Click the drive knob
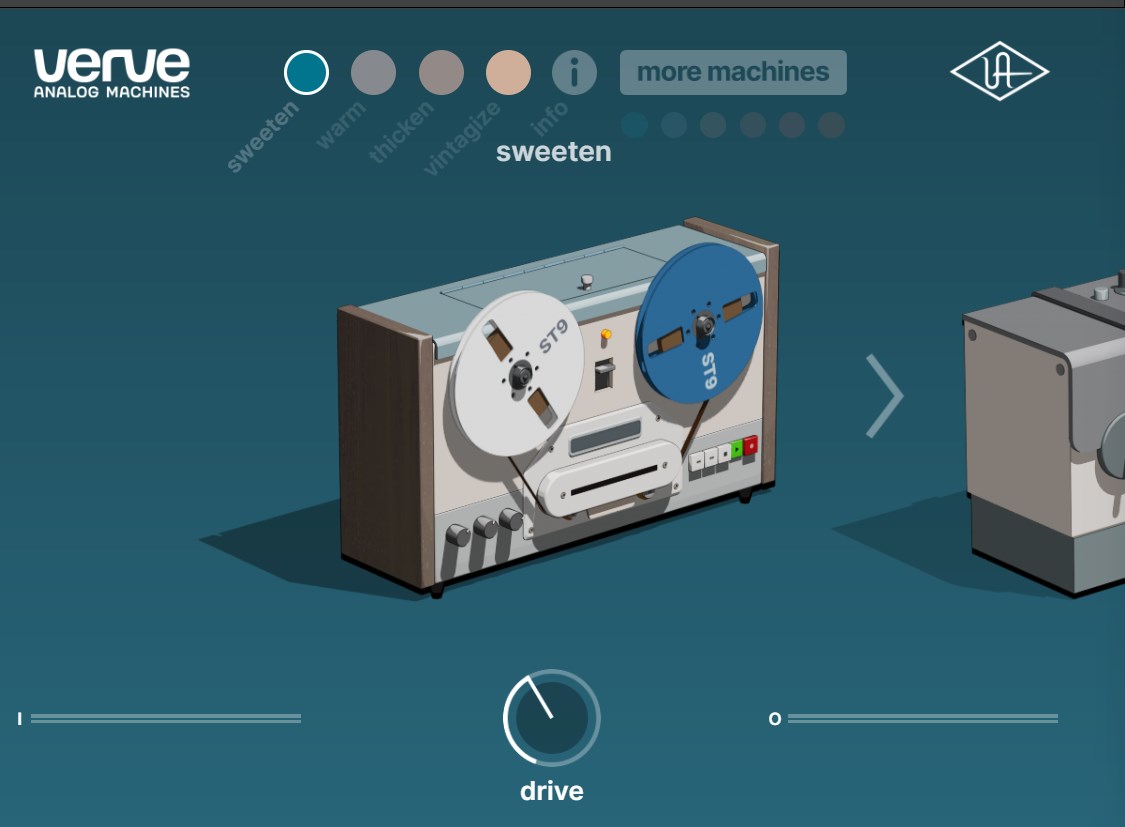1125x827 pixels. click(x=552, y=717)
